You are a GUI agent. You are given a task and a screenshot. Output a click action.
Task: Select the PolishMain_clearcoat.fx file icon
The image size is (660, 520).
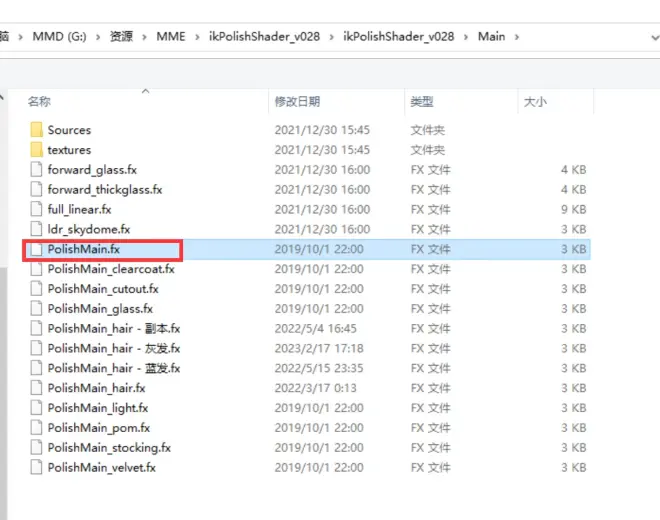[37, 269]
